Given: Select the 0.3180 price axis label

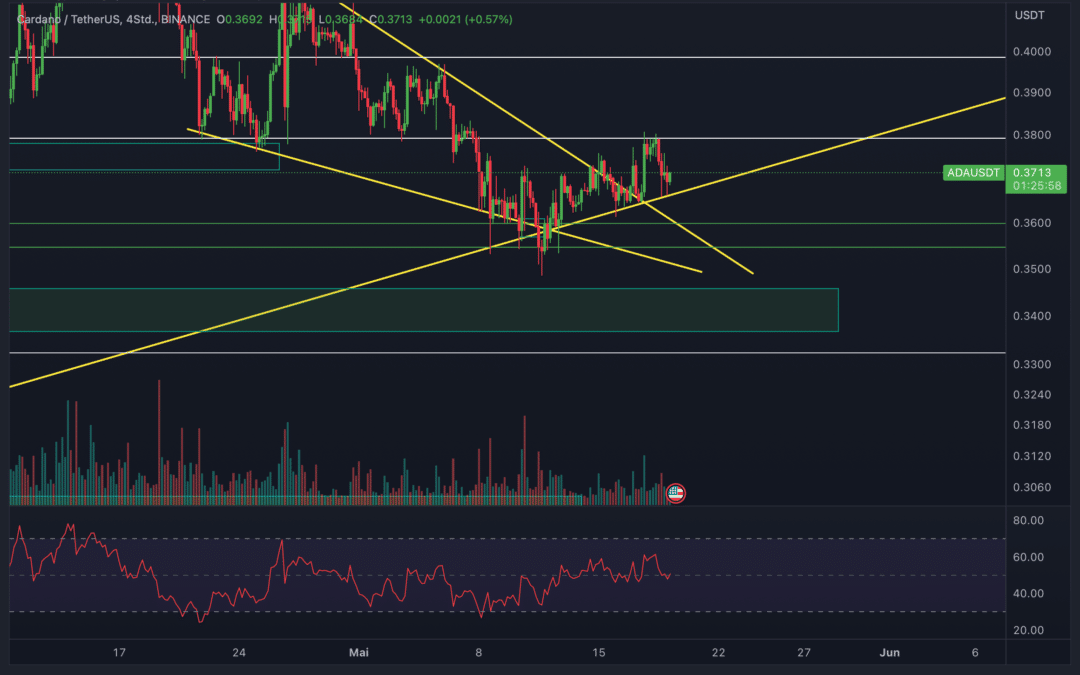Looking at the screenshot, I should [x=1032, y=425].
